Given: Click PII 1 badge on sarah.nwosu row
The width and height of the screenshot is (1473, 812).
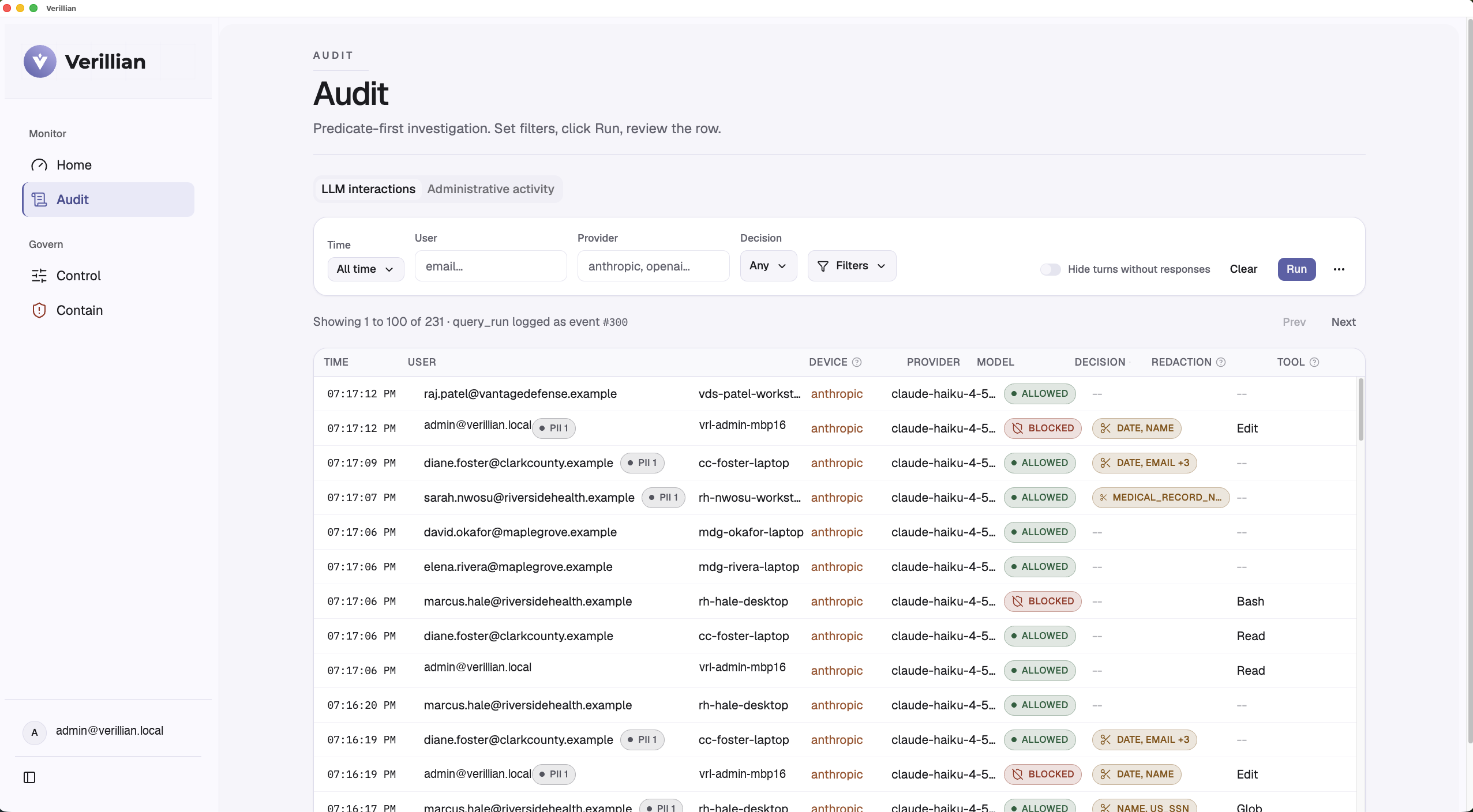Looking at the screenshot, I should coord(664,498).
